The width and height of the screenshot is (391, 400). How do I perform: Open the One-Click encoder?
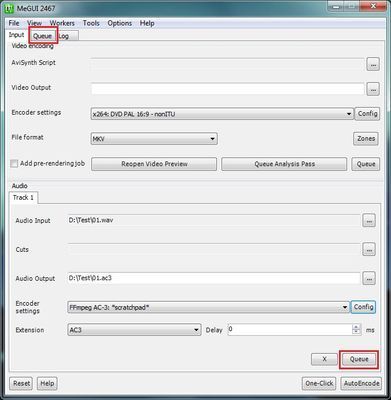(x=319, y=383)
